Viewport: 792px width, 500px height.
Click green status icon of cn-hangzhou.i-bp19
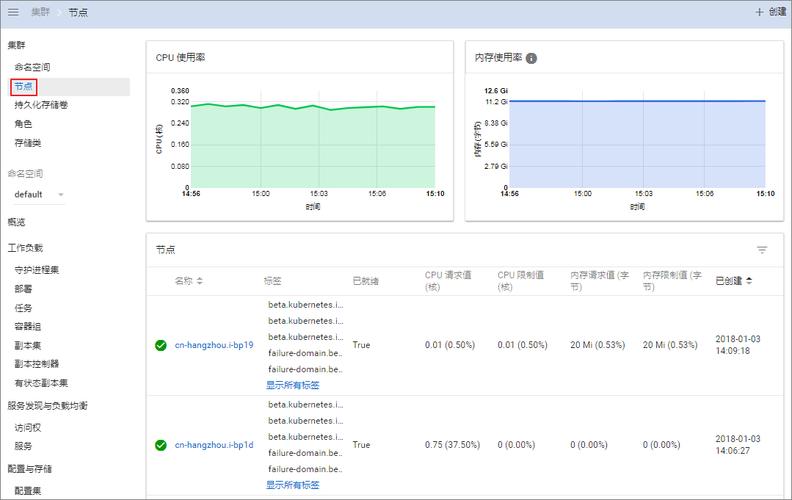(x=161, y=345)
